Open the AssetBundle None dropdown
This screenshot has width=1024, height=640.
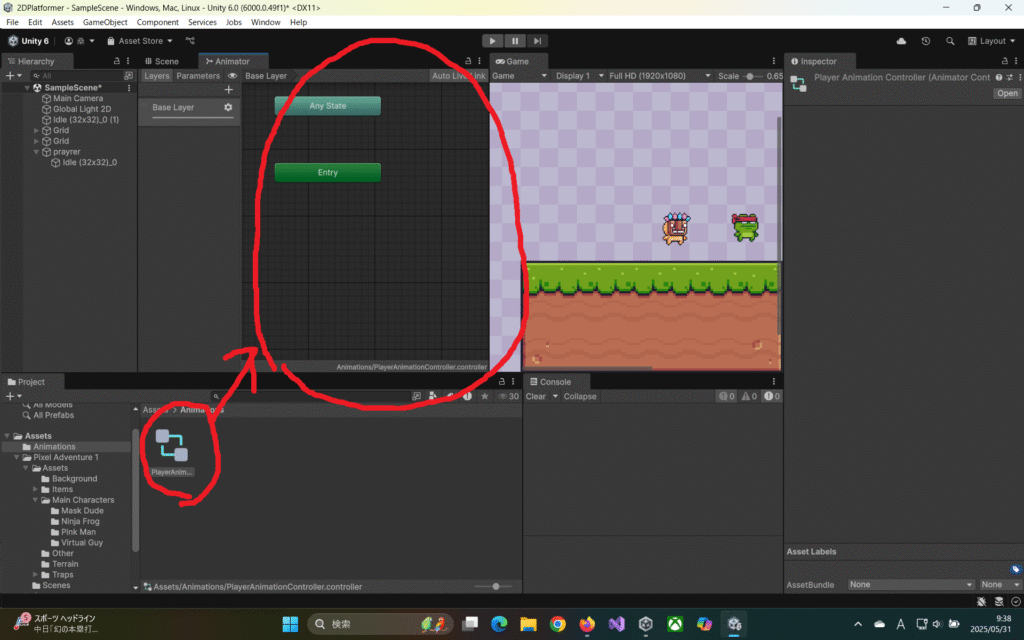(x=911, y=584)
